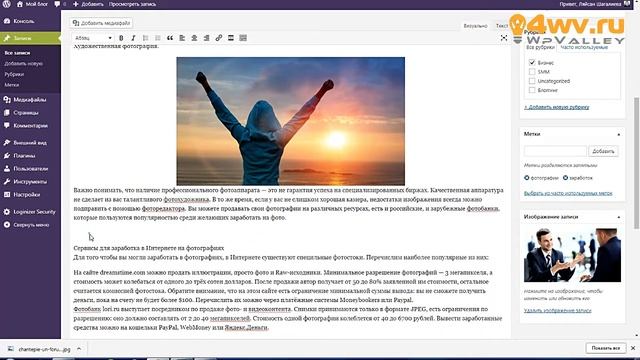Collapse the sidebar with Свернуть меню

30,225
